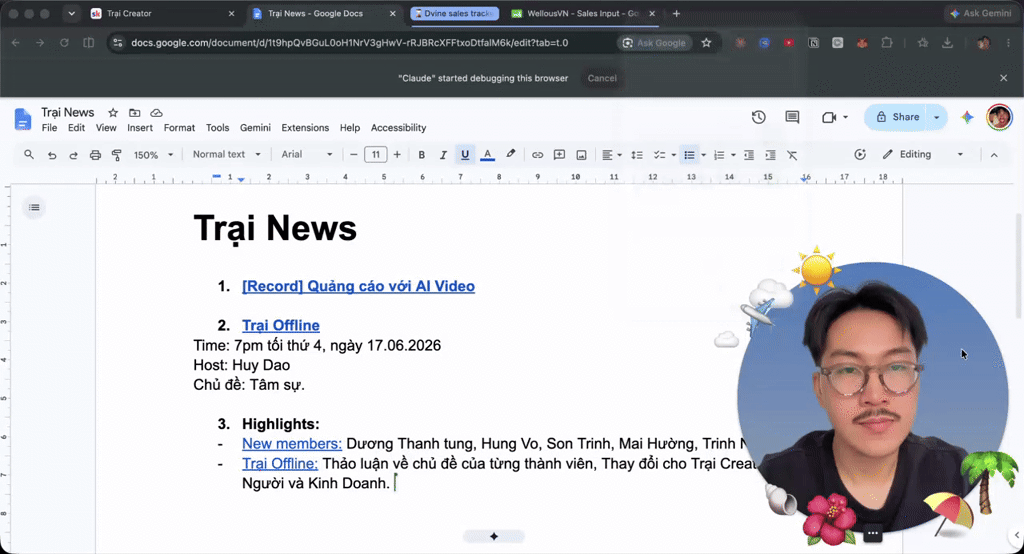
Task: Redo the last action
Action: 73,155
